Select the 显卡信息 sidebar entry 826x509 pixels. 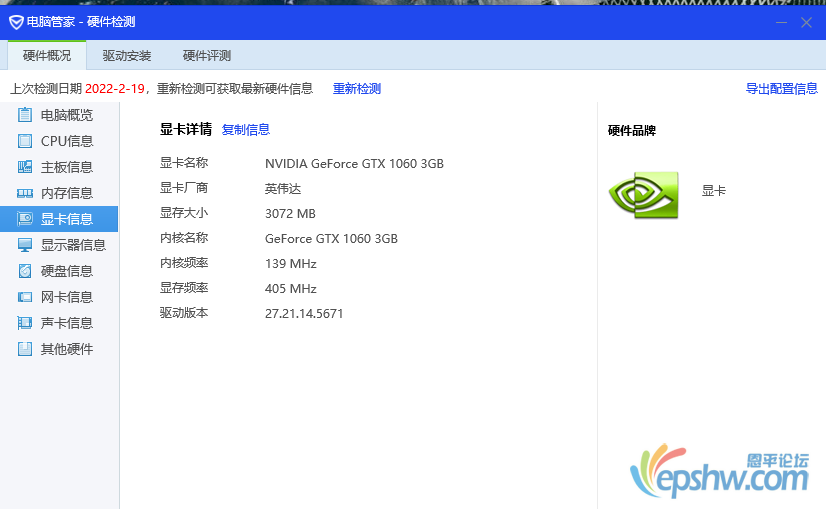(59, 219)
